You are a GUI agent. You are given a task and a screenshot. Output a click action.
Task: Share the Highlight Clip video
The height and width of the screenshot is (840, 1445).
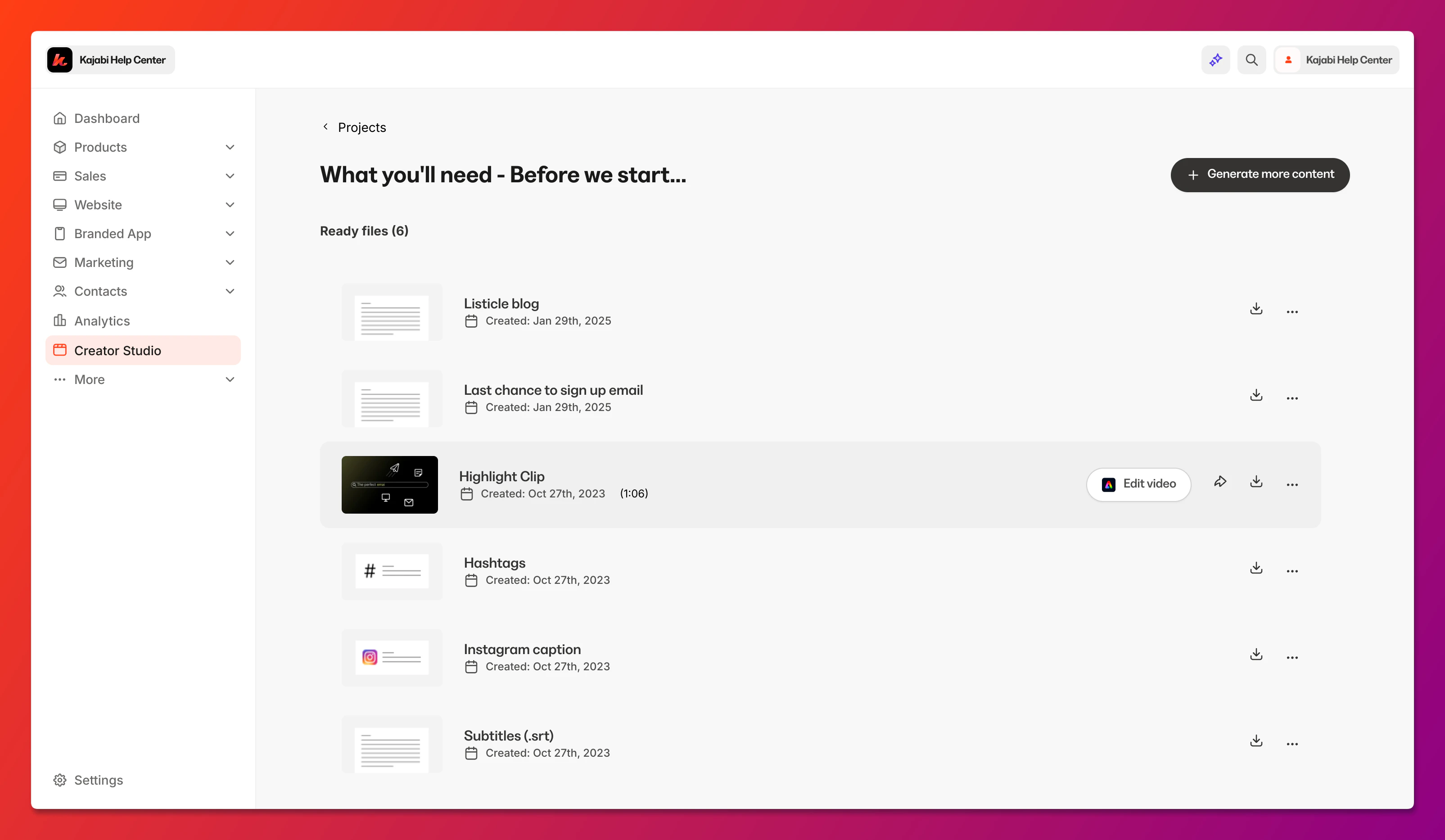point(1220,482)
